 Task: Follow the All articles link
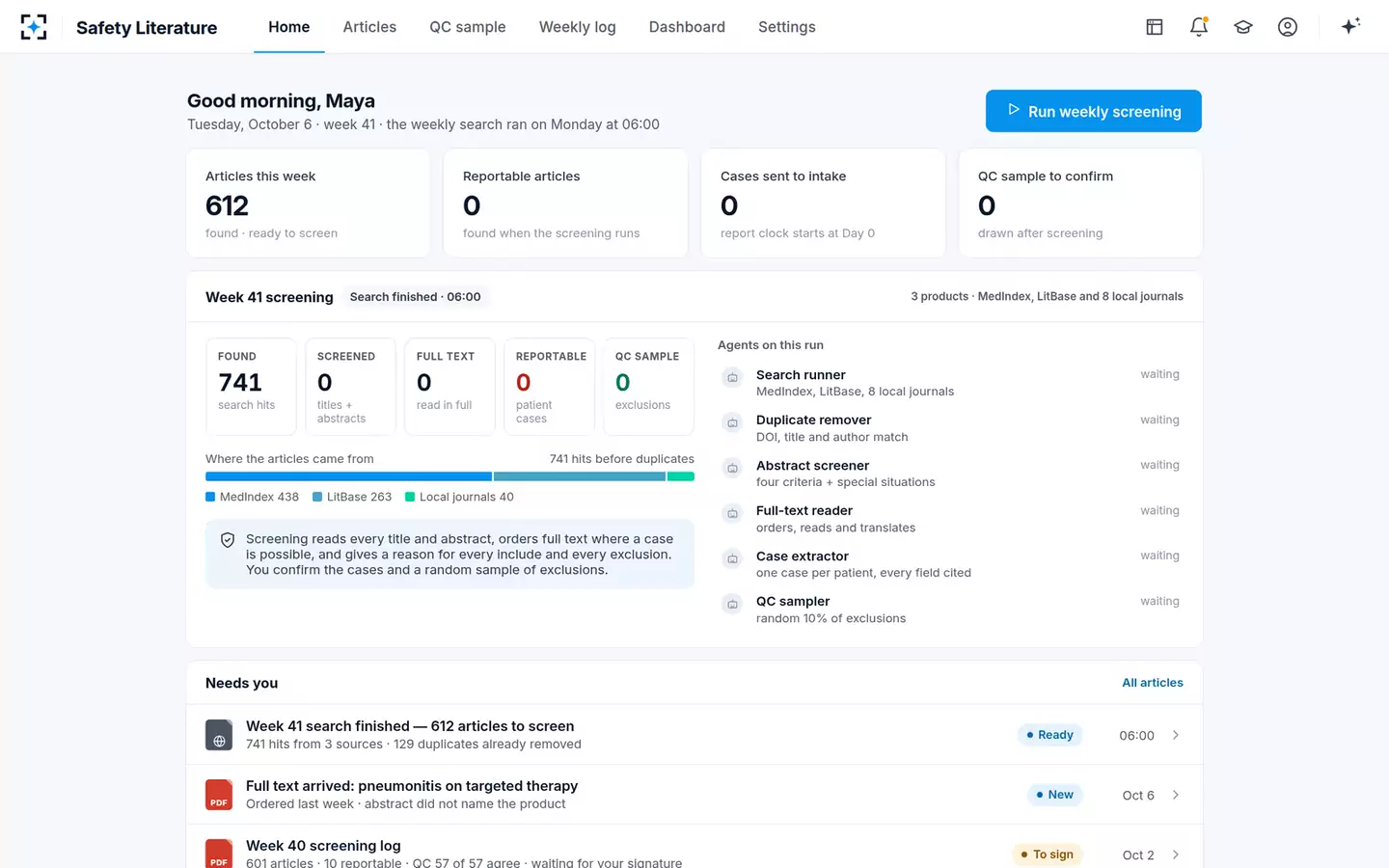click(x=1153, y=683)
